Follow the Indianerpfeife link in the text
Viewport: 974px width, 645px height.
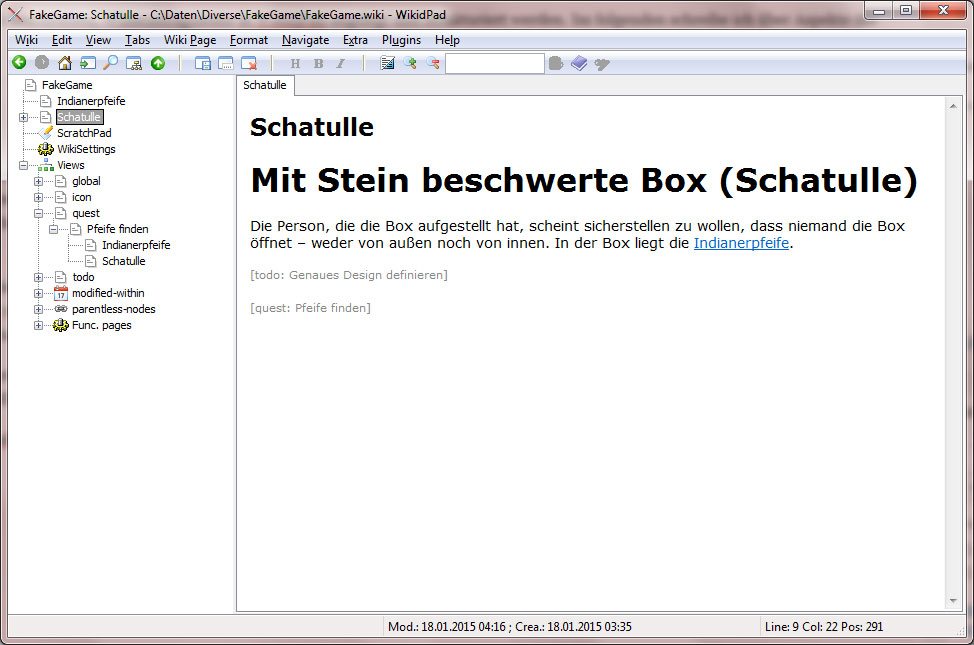(x=741, y=243)
